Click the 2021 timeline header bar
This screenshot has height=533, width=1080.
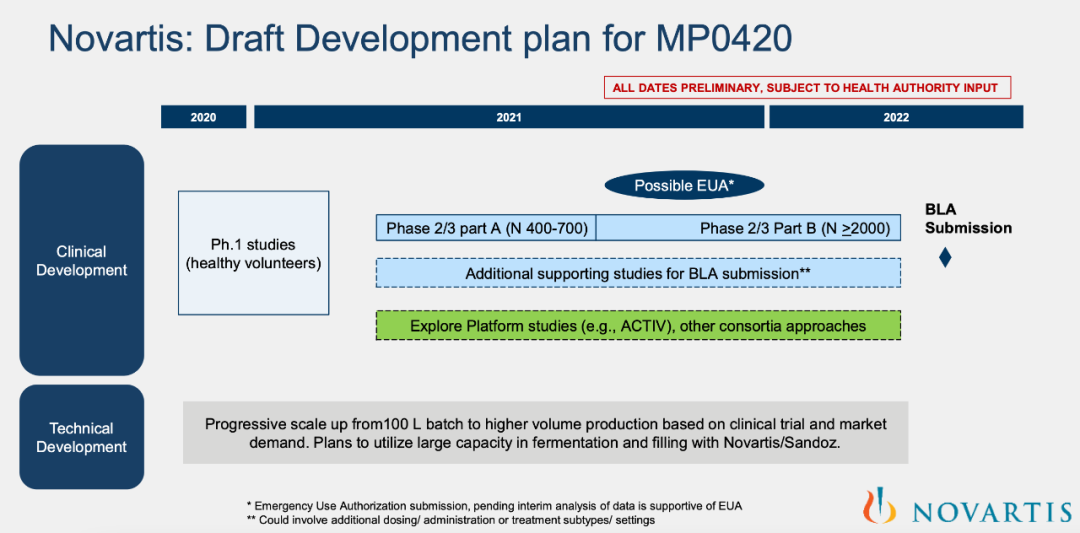click(509, 117)
